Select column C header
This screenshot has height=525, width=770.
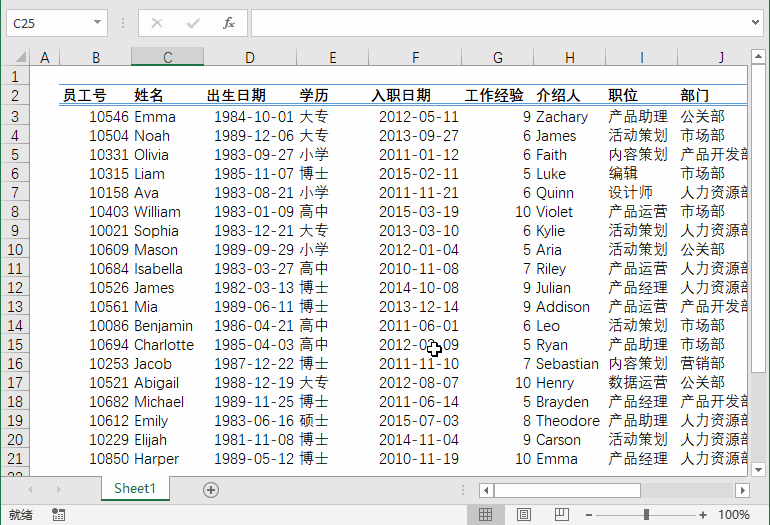tap(167, 58)
